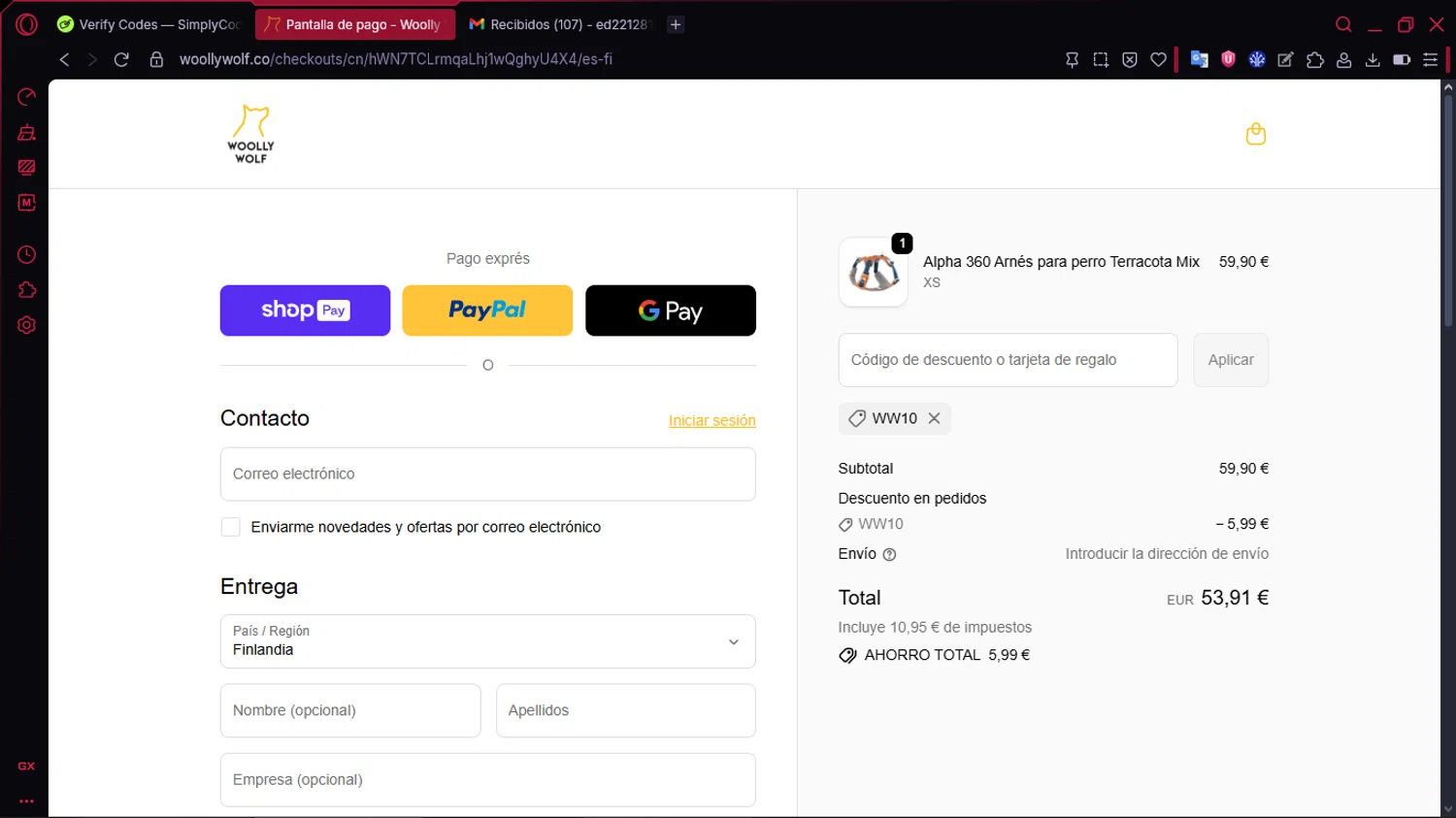Screen dimensions: 1456x818
Task: Open the M mail panel in sidebar
Action: pyautogui.click(x=27, y=203)
